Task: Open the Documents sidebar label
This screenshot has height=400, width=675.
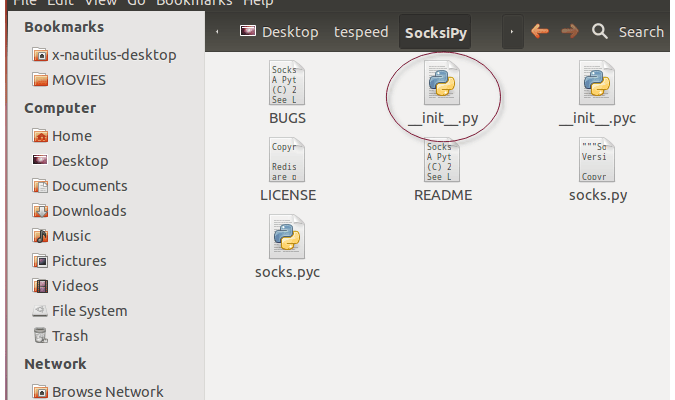Action: 90,186
